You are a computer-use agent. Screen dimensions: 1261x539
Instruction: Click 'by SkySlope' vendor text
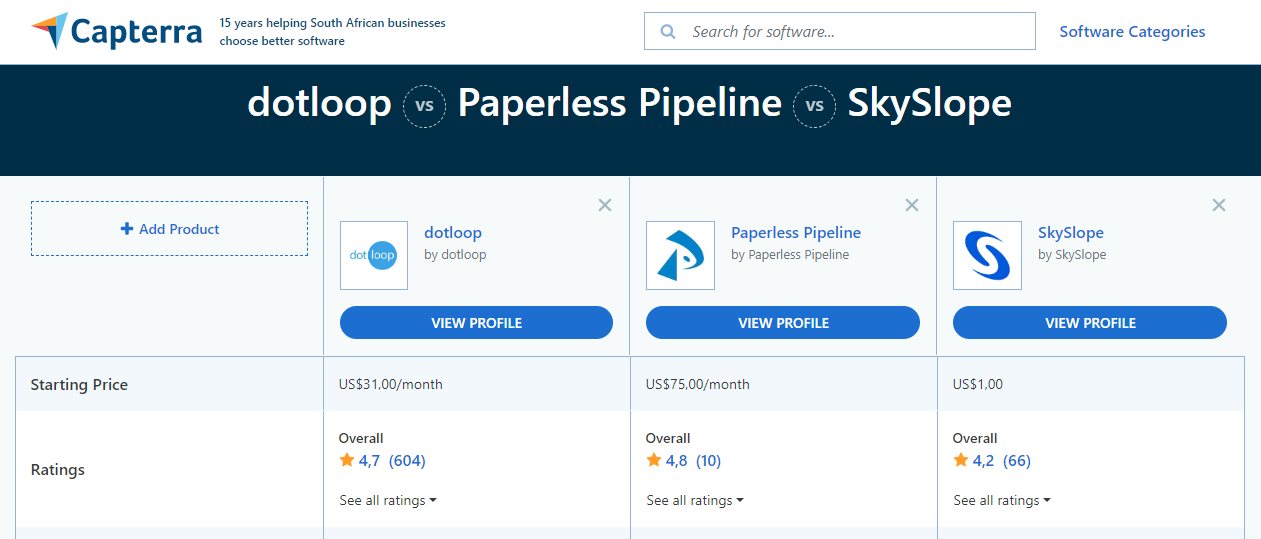(x=1072, y=254)
